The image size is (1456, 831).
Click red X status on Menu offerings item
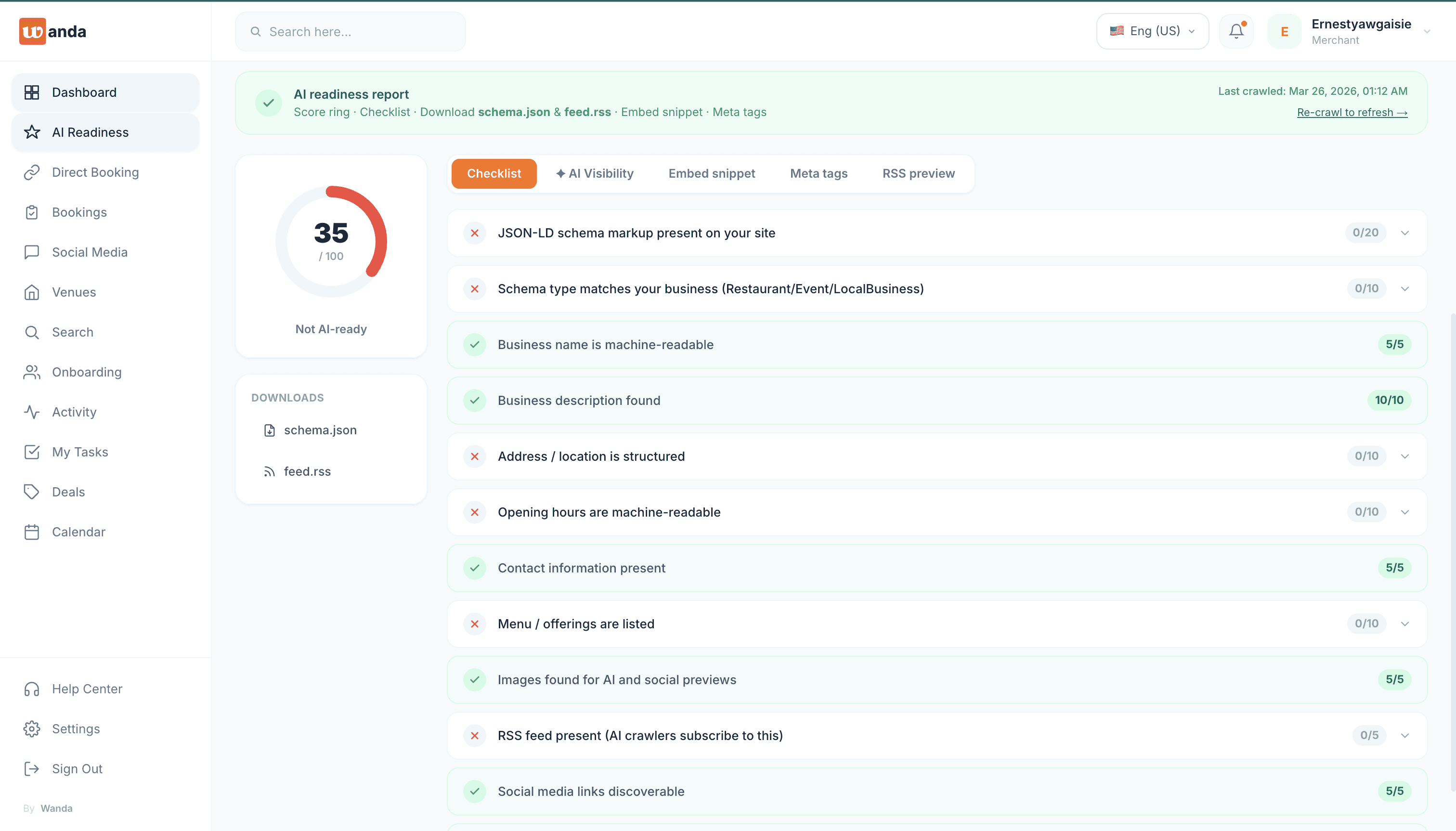tap(474, 624)
